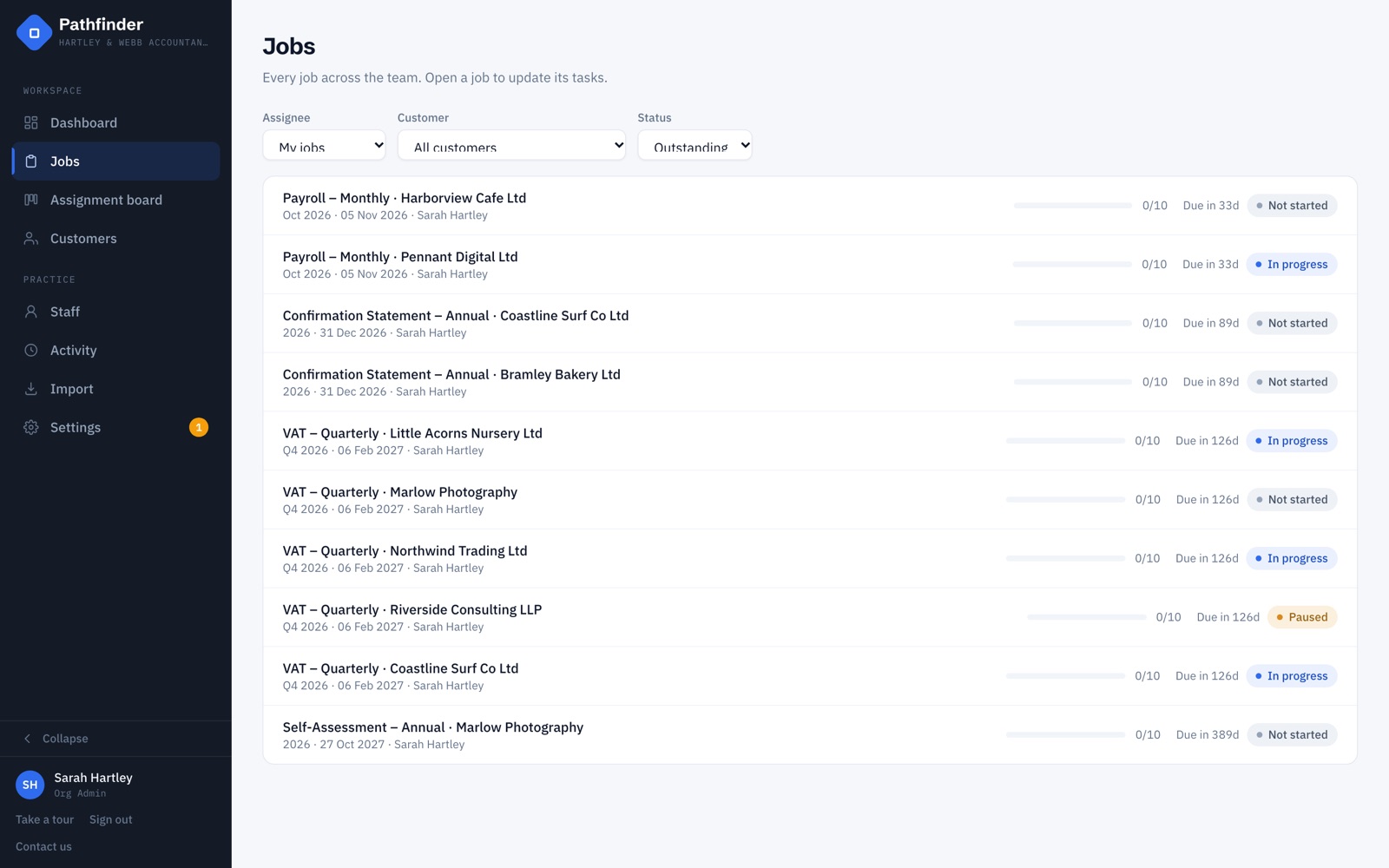Click the Dashboard grid icon

coord(31,123)
